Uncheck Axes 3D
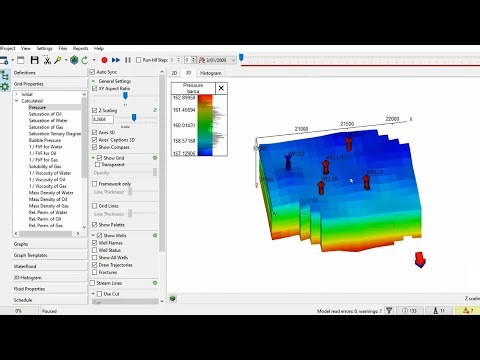Screen dimensions: 480x360 pyautogui.click(x=94, y=132)
